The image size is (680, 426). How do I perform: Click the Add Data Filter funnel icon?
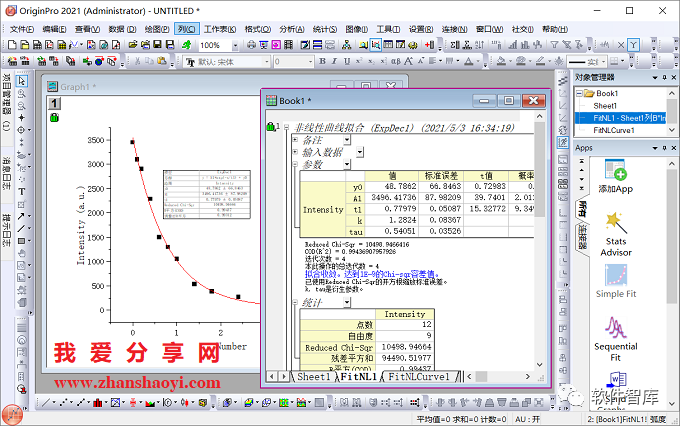554,45
